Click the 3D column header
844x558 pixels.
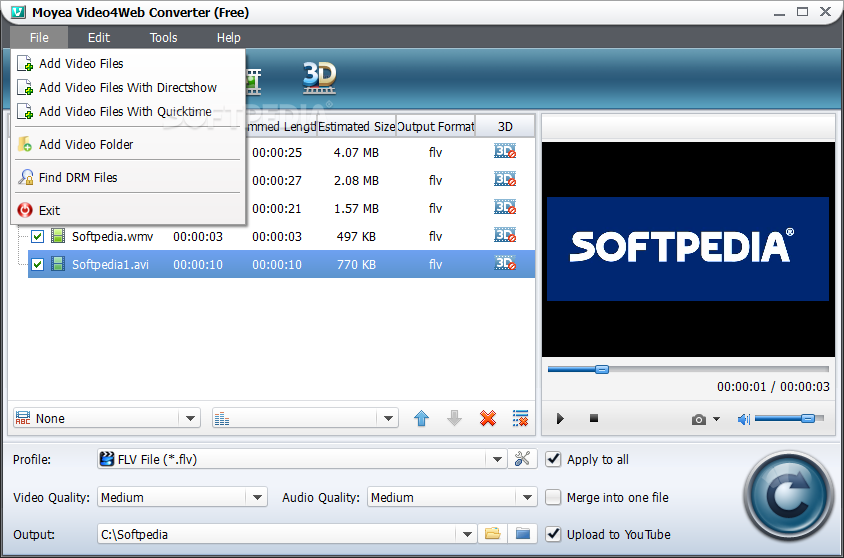click(x=505, y=126)
